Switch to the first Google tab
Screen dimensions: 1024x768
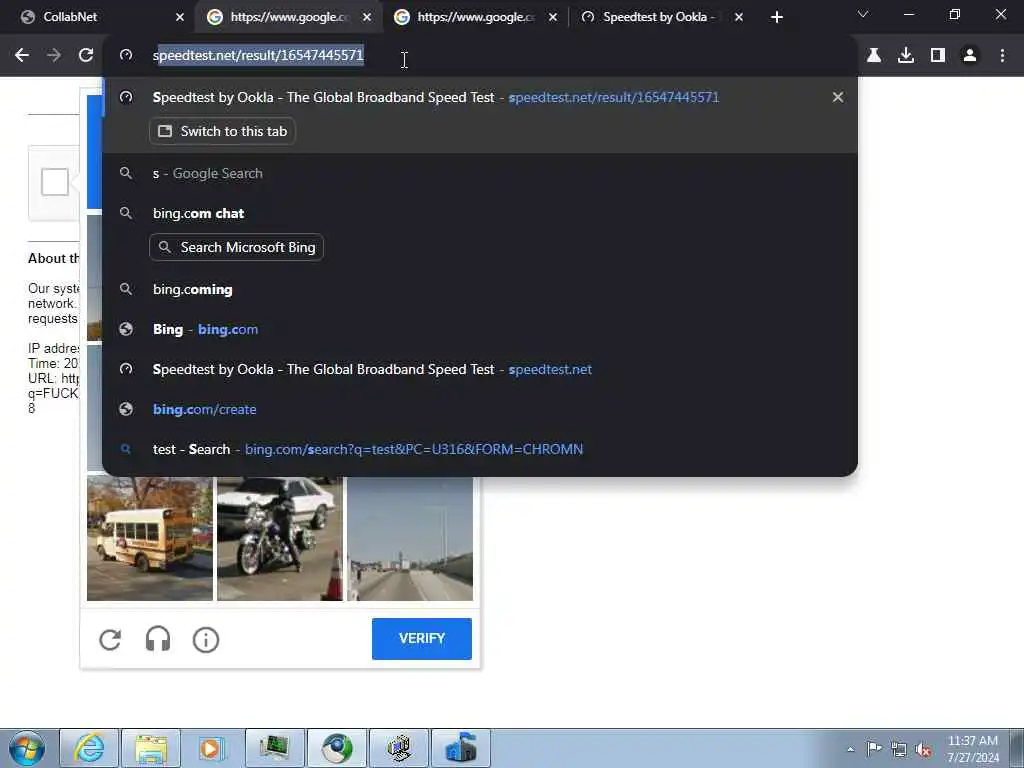coord(287,17)
